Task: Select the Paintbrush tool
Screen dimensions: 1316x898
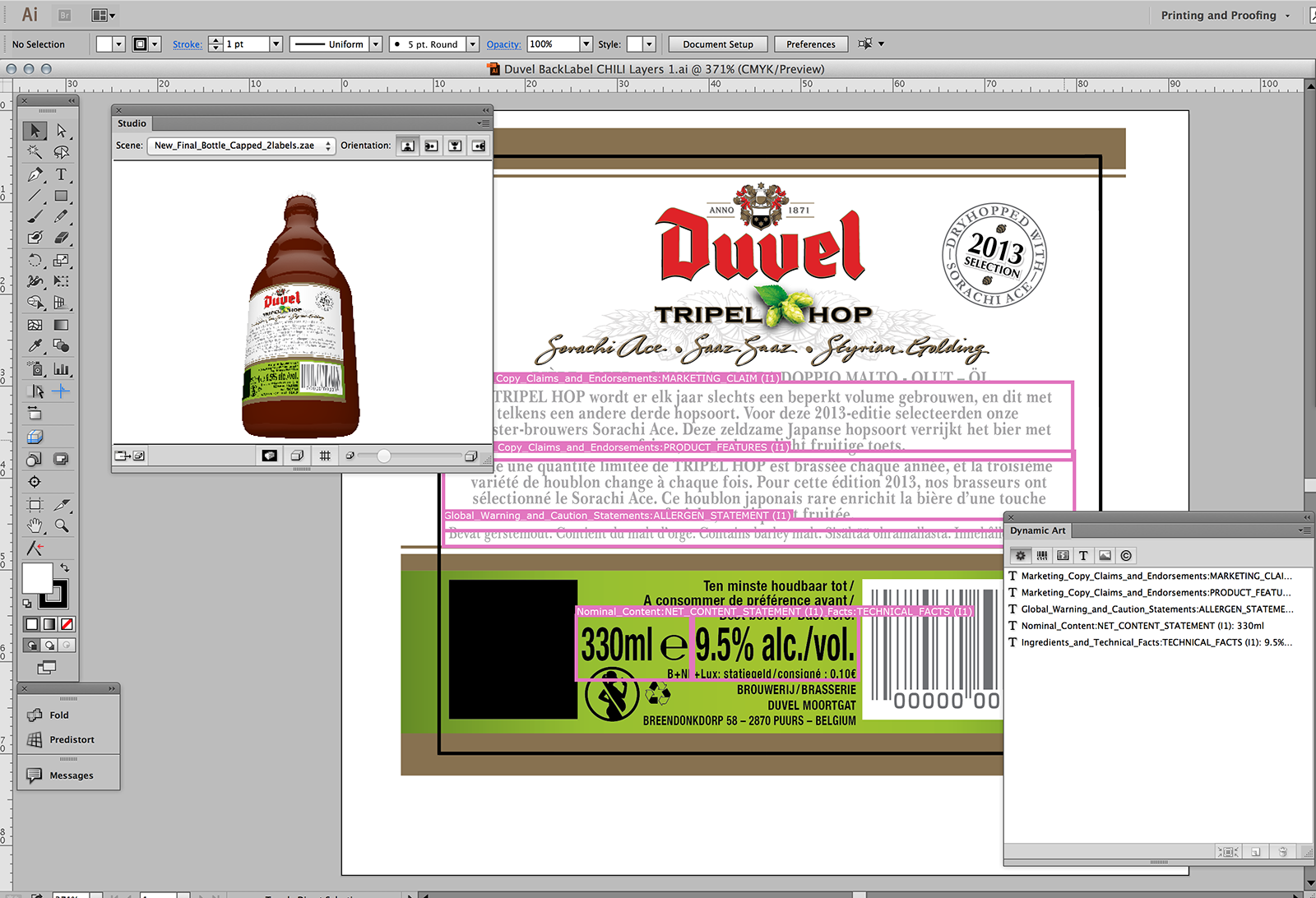Action: (35, 216)
